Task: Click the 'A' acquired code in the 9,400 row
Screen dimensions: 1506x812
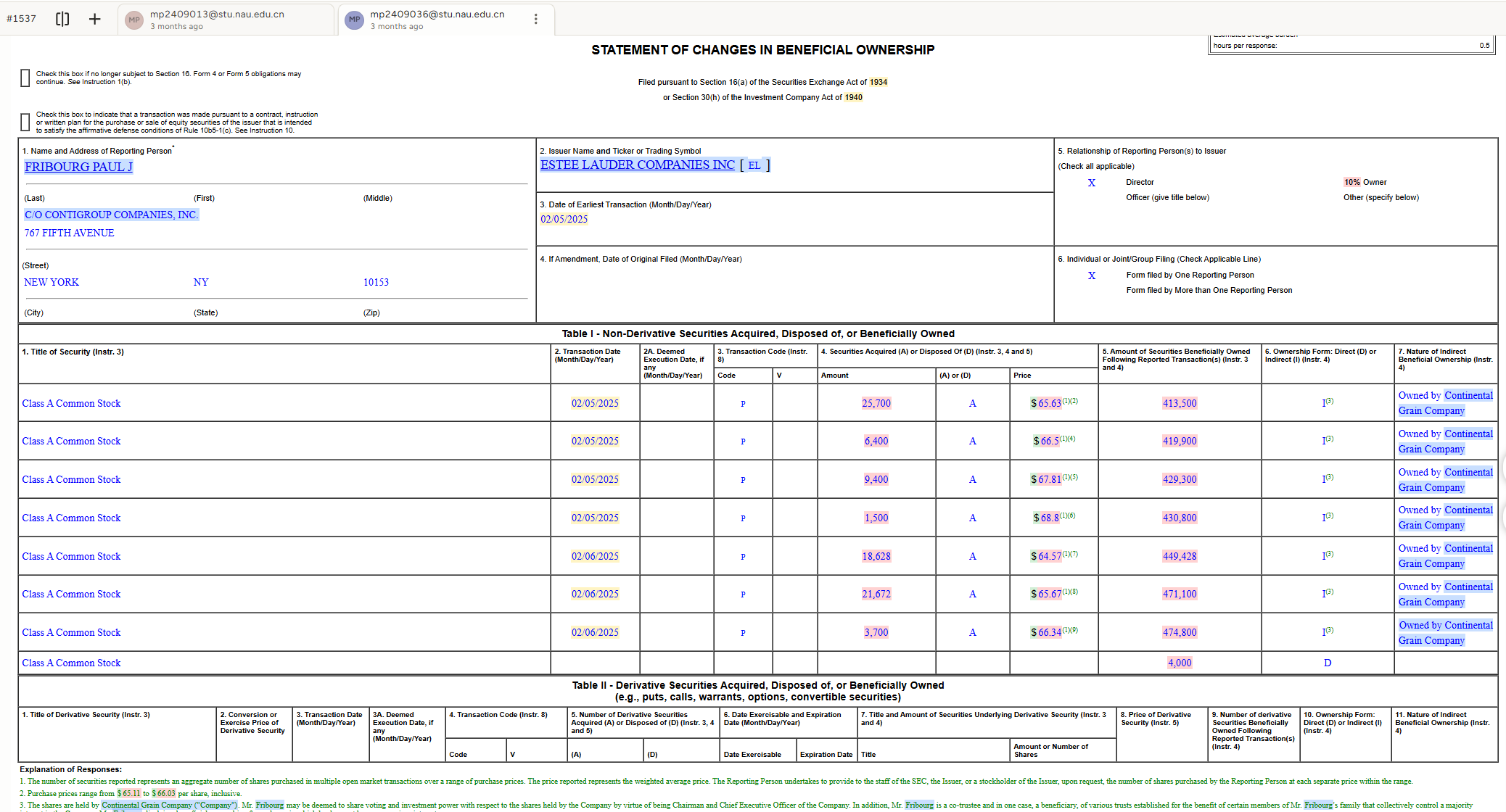Action: click(973, 479)
